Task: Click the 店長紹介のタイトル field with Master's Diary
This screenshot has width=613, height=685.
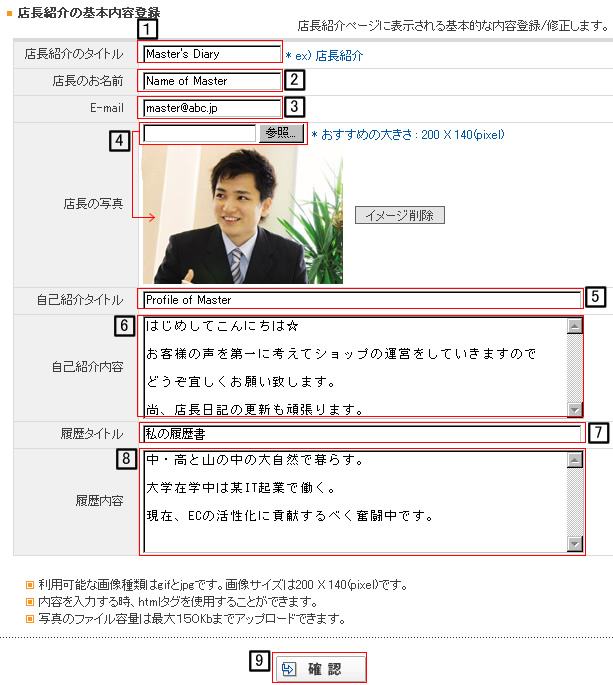Action: (212, 54)
